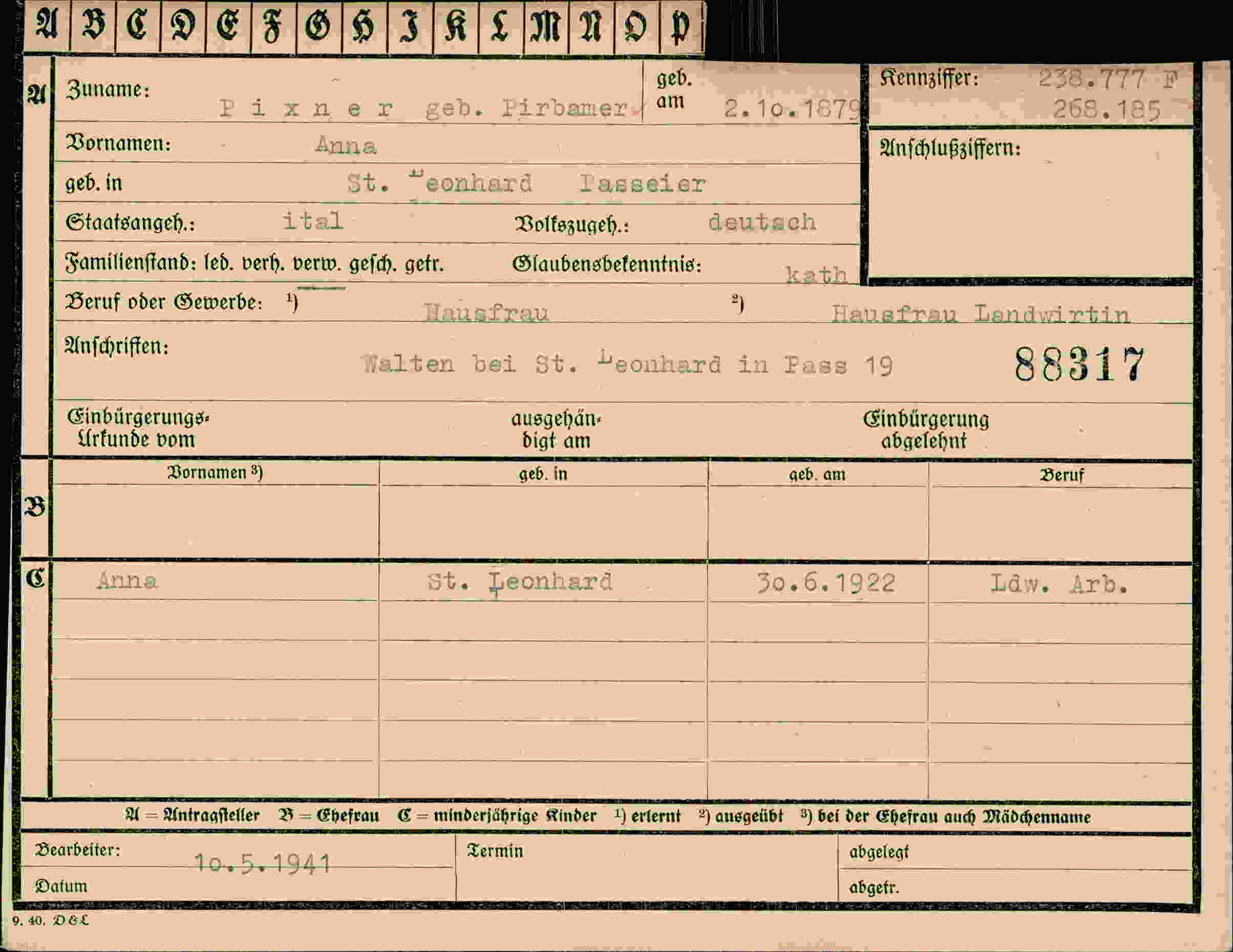Screen dimensions: 1233x952
Task: Click the 'Staatsangeh.:' label
Action: coord(131,222)
